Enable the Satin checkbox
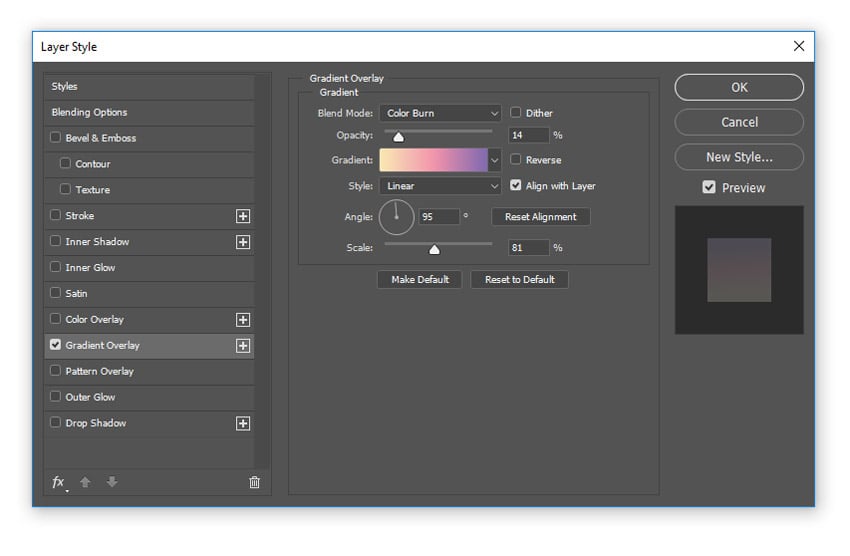 pyautogui.click(x=55, y=293)
